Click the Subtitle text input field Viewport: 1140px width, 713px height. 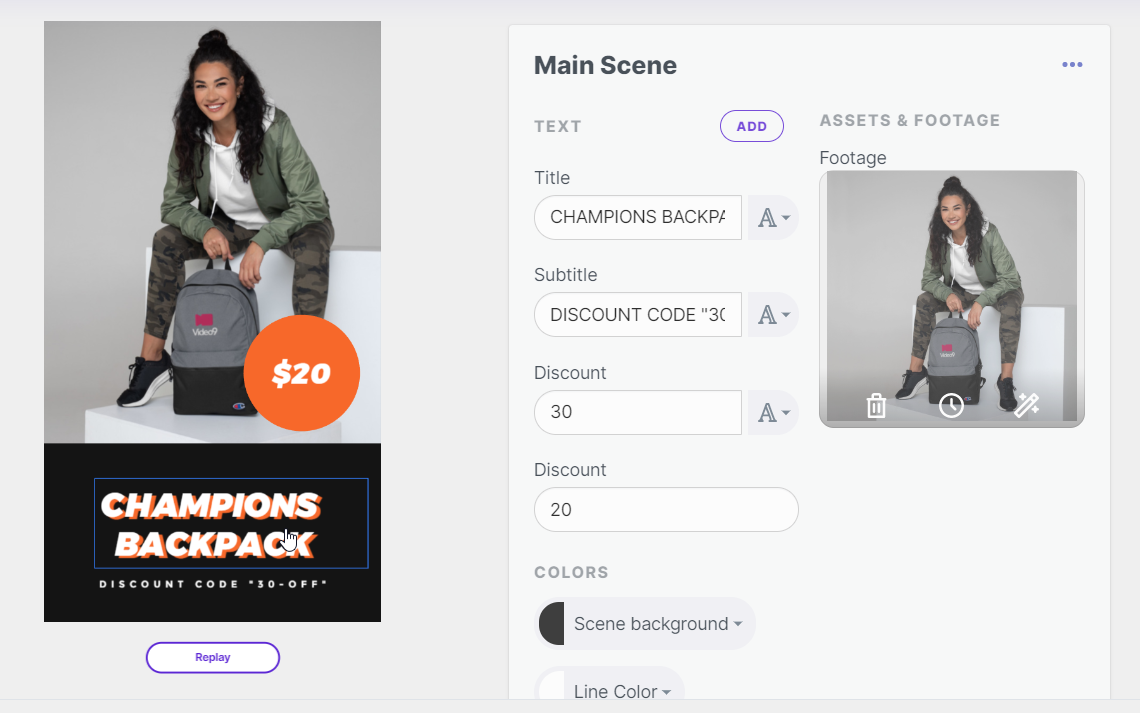pyautogui.click(x=638, y=314)
